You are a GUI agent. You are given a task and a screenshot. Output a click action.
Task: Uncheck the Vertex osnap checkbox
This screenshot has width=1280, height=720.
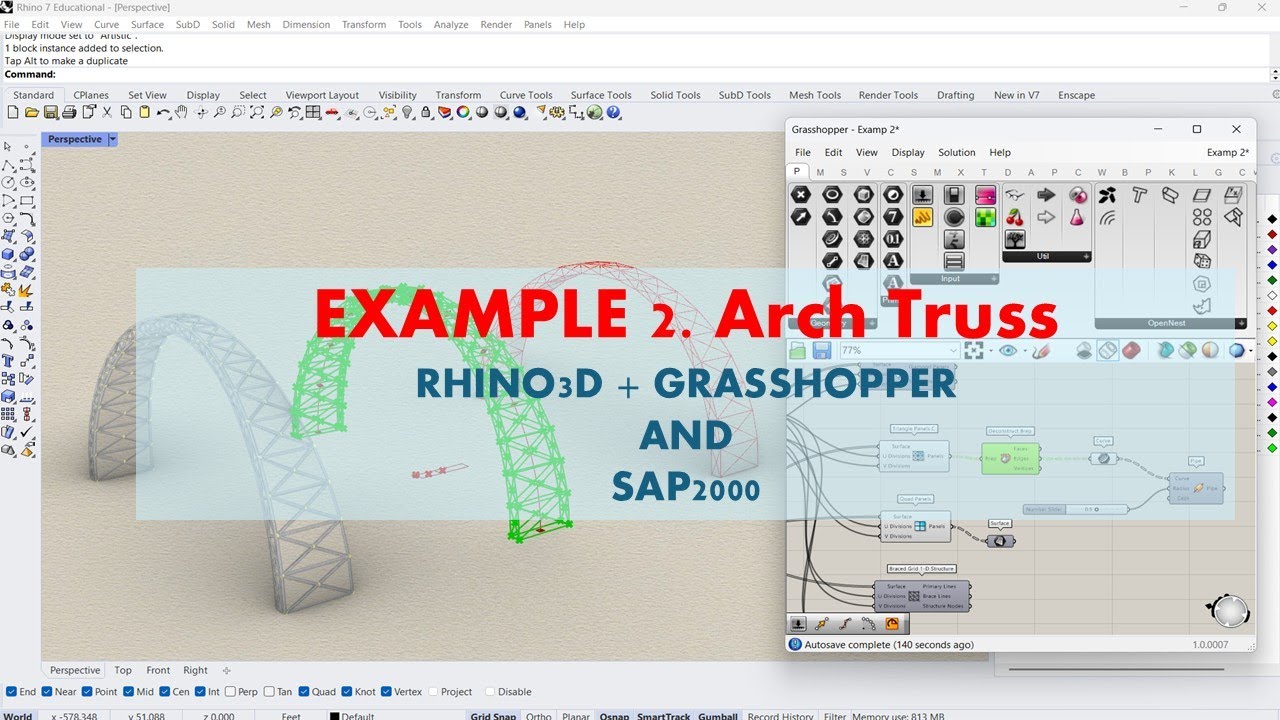click(386, 691)
